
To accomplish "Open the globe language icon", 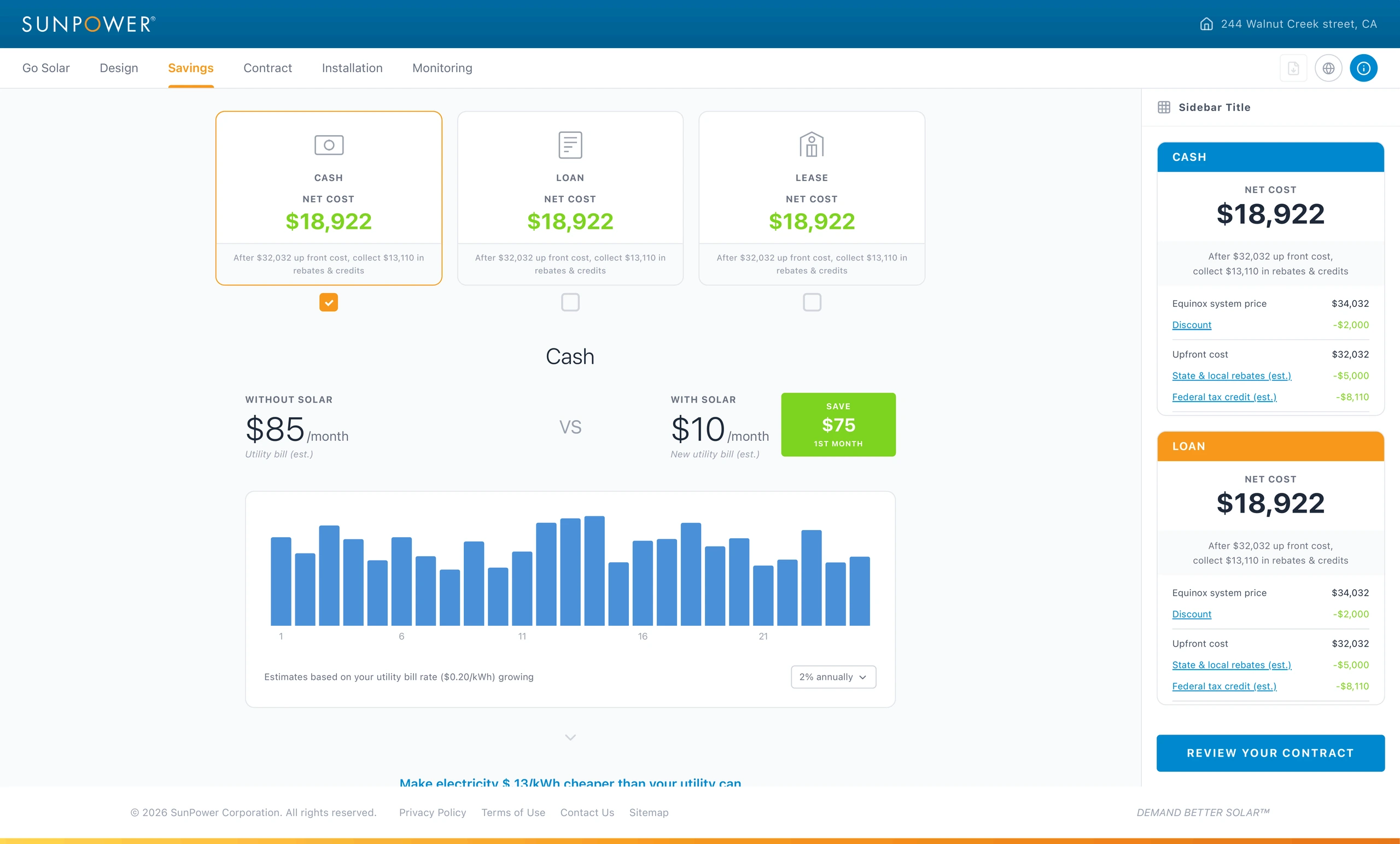I will point(1328,68).
